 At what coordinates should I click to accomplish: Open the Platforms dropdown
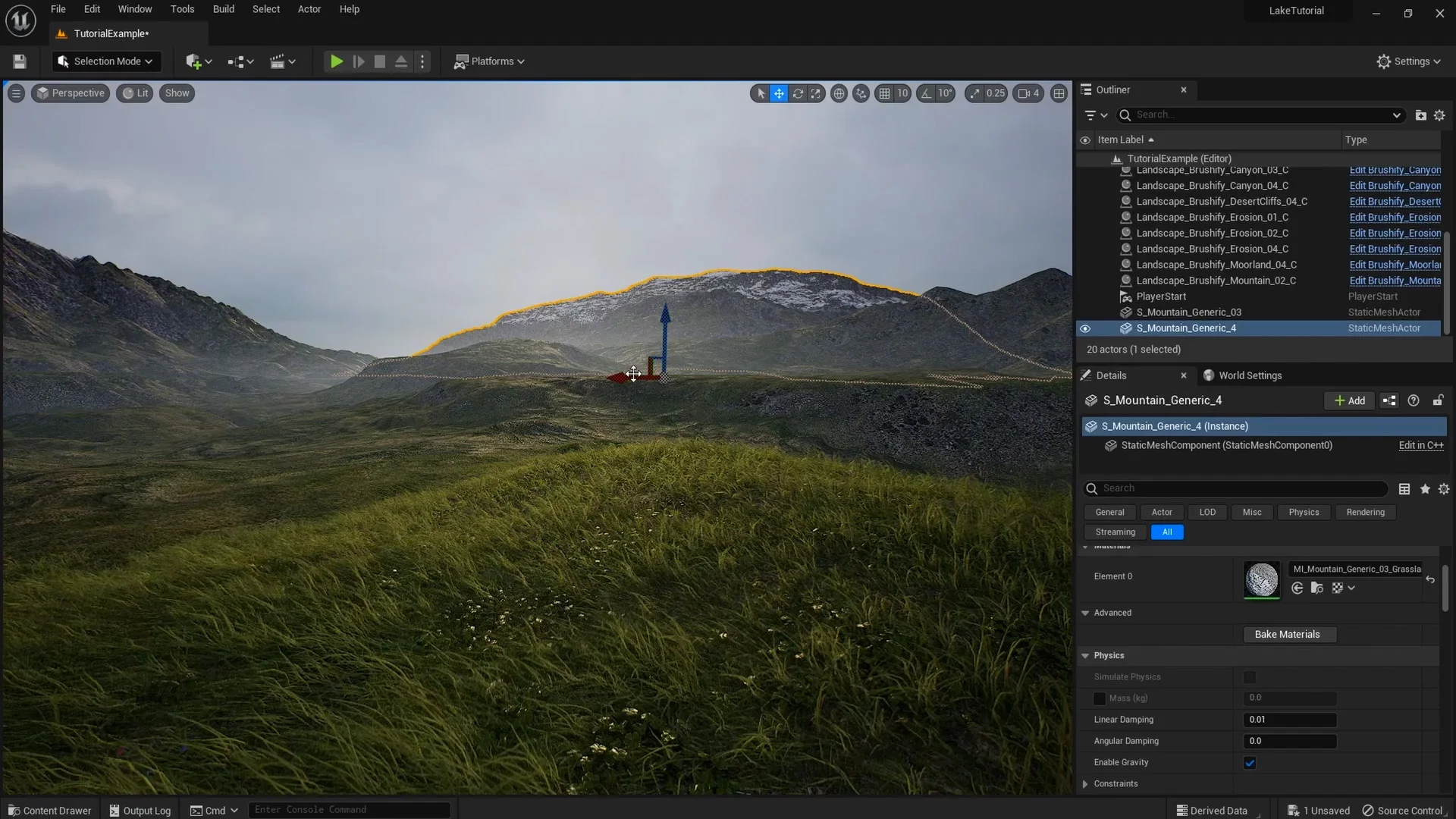pos(489,61)
